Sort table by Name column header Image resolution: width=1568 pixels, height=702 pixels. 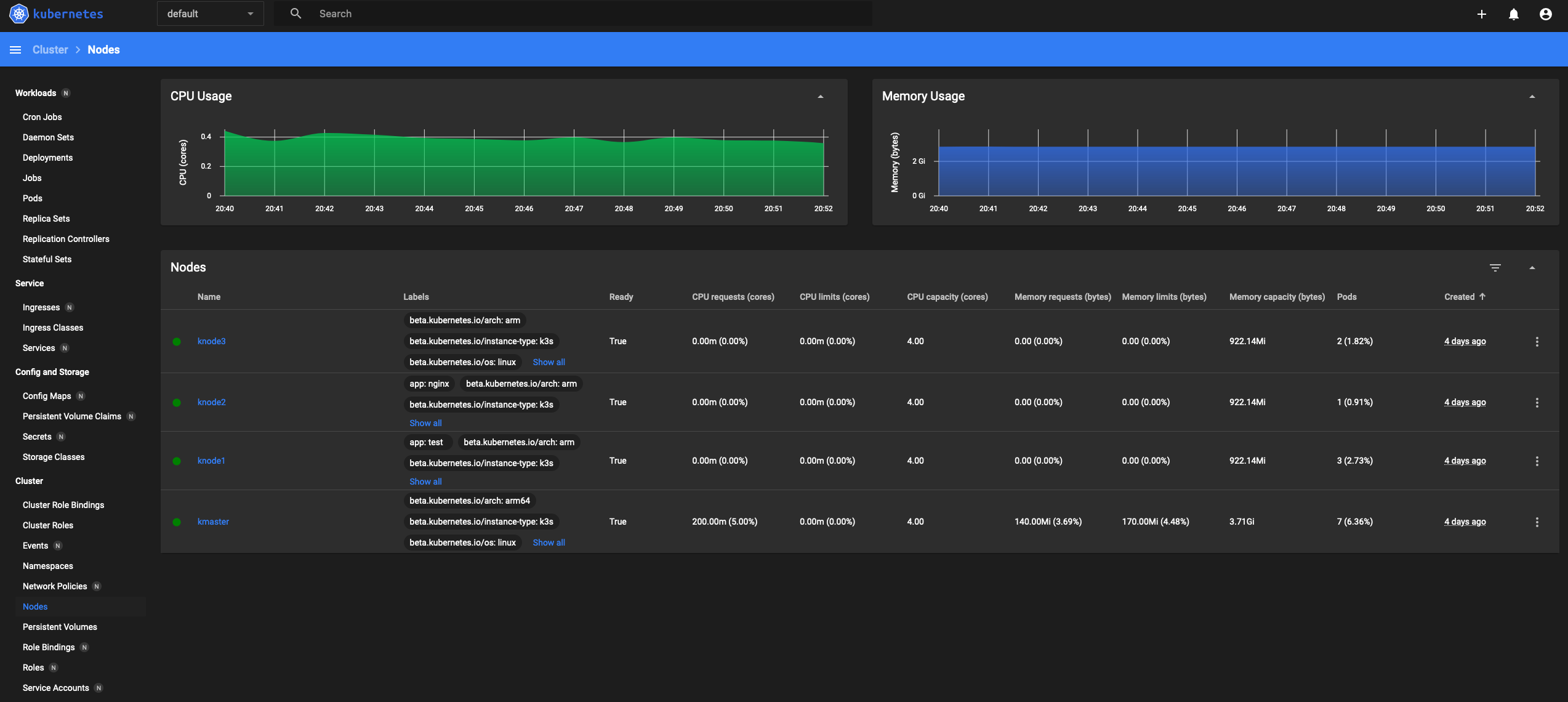coord(209,297)
